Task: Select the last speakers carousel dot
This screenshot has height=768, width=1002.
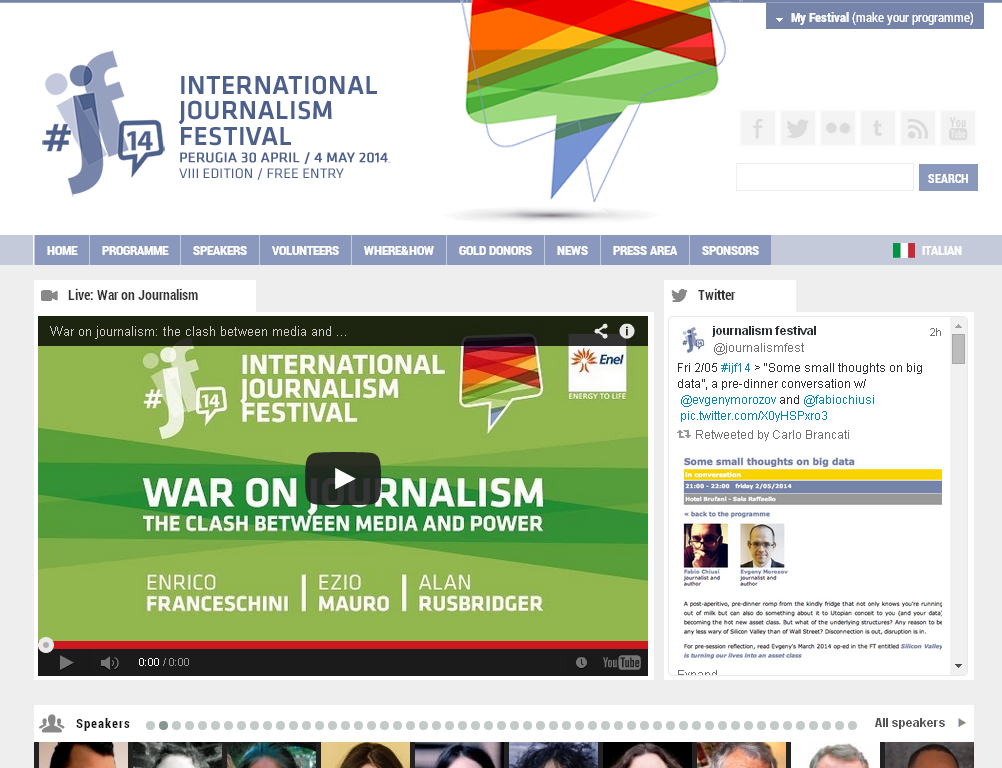Action: 852,725
